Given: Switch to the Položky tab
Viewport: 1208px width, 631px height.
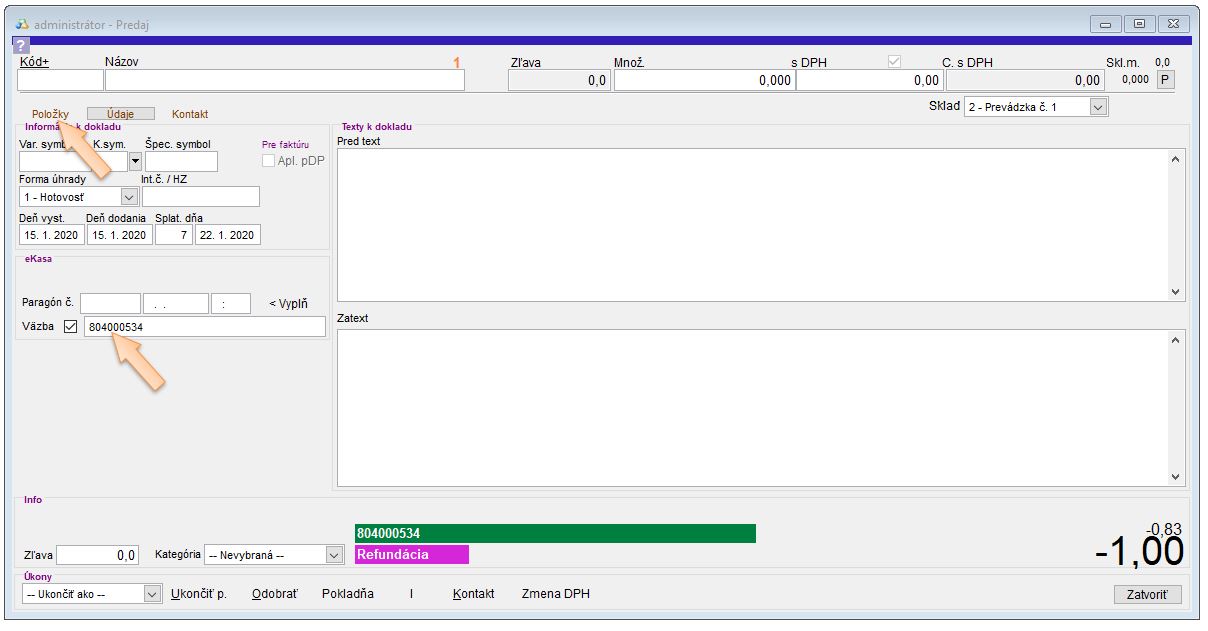Looking at the screenshot, I should click(50, 114).
